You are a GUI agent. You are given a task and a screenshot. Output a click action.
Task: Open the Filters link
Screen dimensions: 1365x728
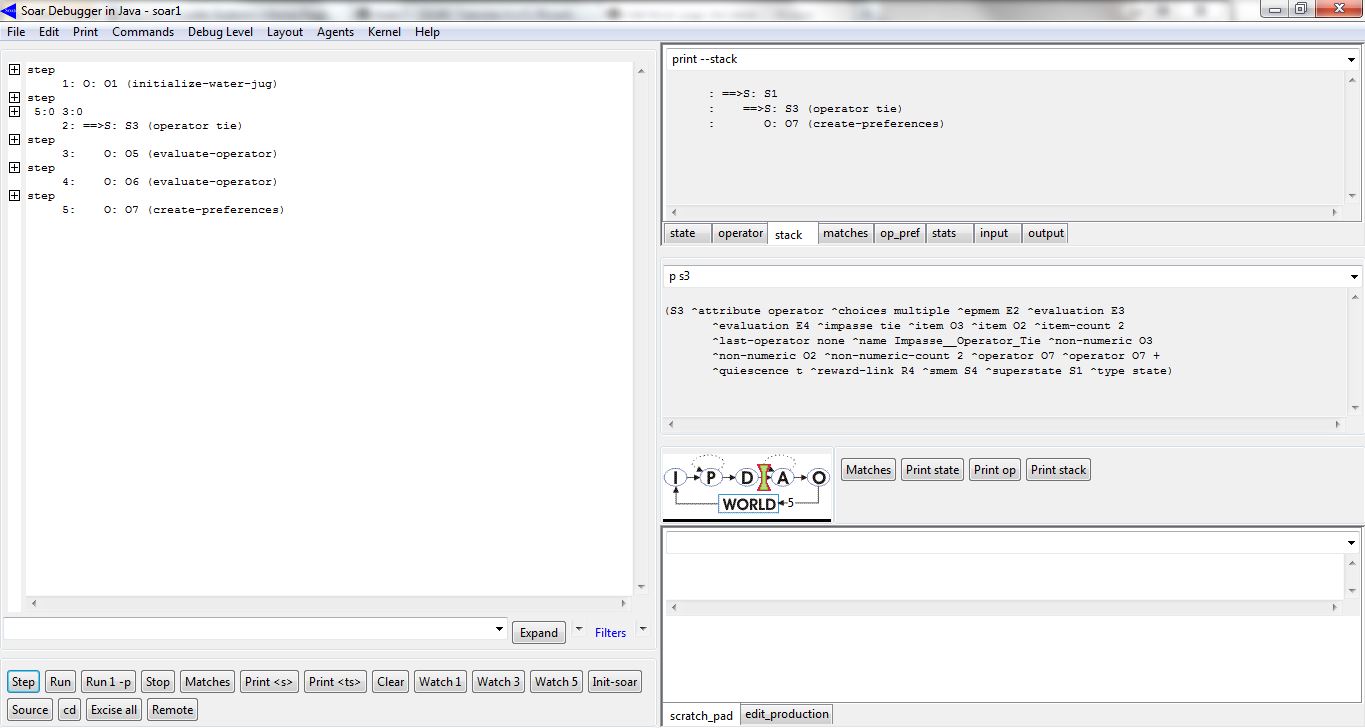tap(610, 632)
